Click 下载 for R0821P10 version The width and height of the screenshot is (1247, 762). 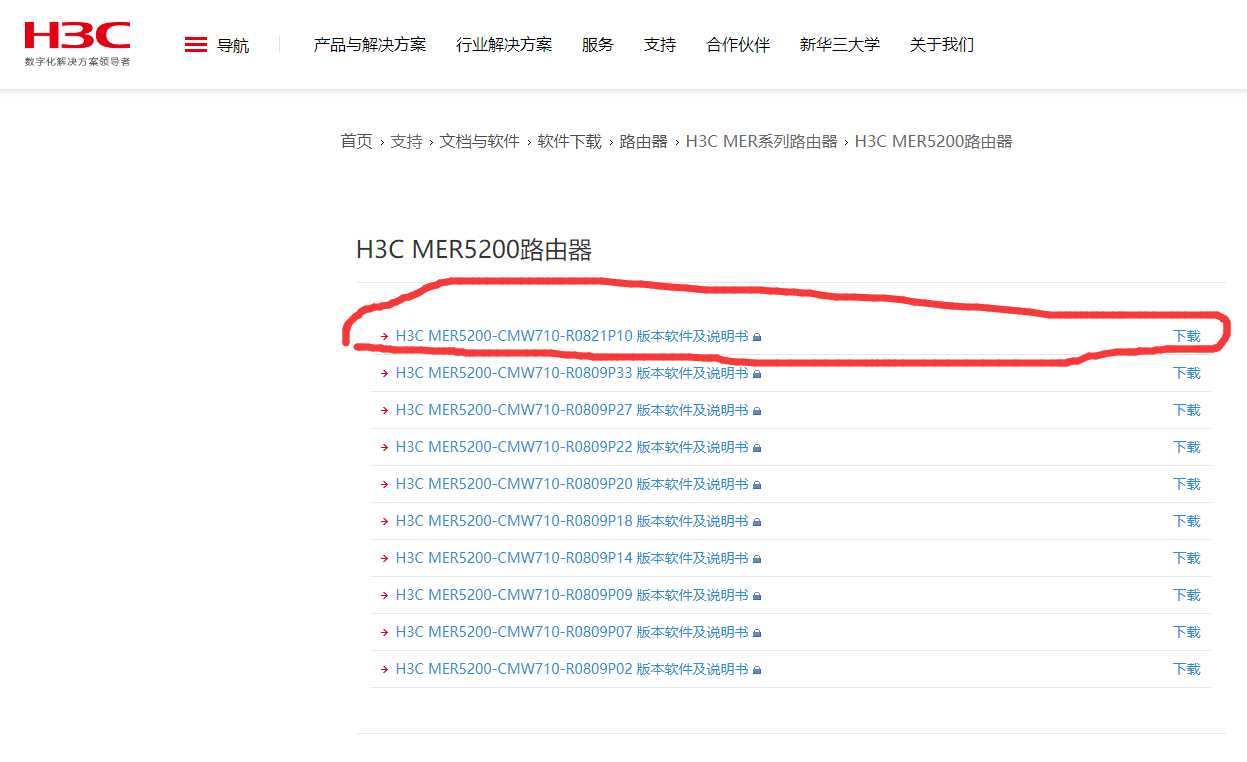(x=1187, y=336)
